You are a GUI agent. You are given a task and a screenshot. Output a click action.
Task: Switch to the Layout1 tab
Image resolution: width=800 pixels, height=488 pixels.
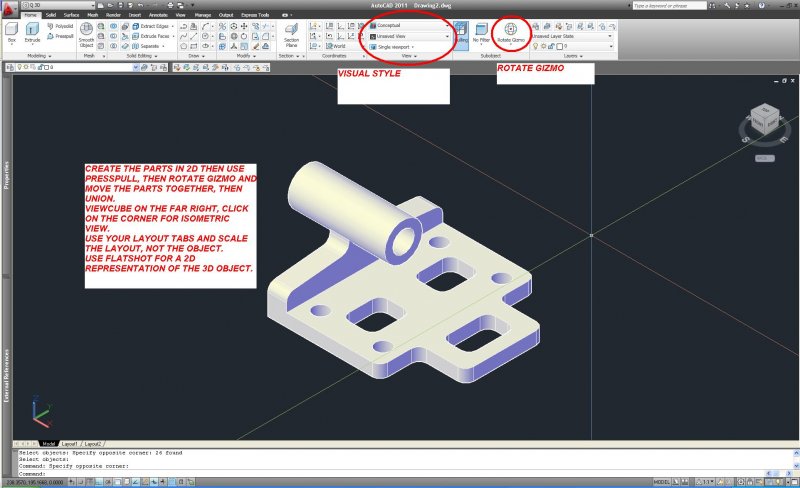click(69, 444)
